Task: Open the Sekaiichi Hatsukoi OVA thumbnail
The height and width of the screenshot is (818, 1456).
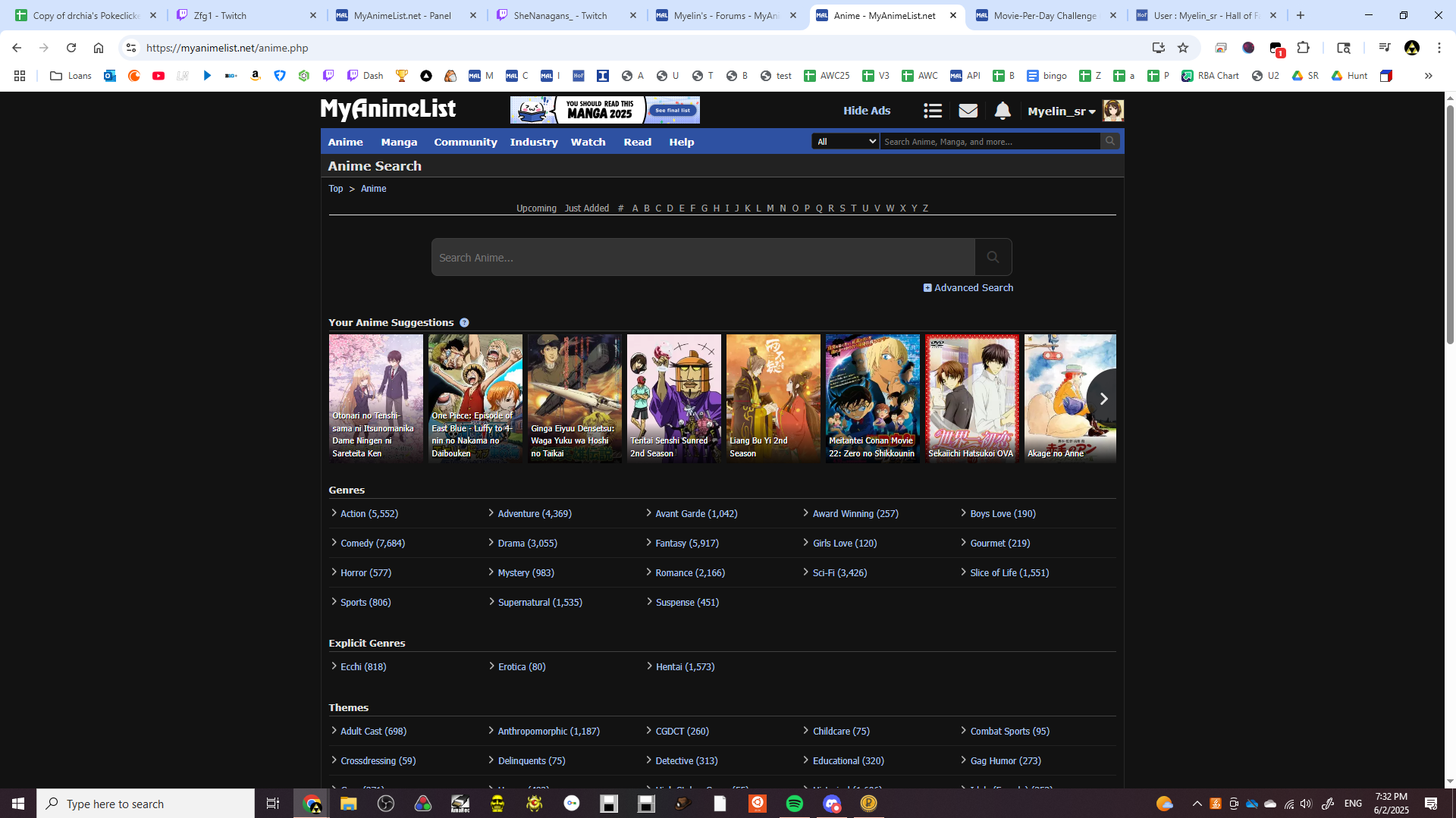Action: (972, 399)
